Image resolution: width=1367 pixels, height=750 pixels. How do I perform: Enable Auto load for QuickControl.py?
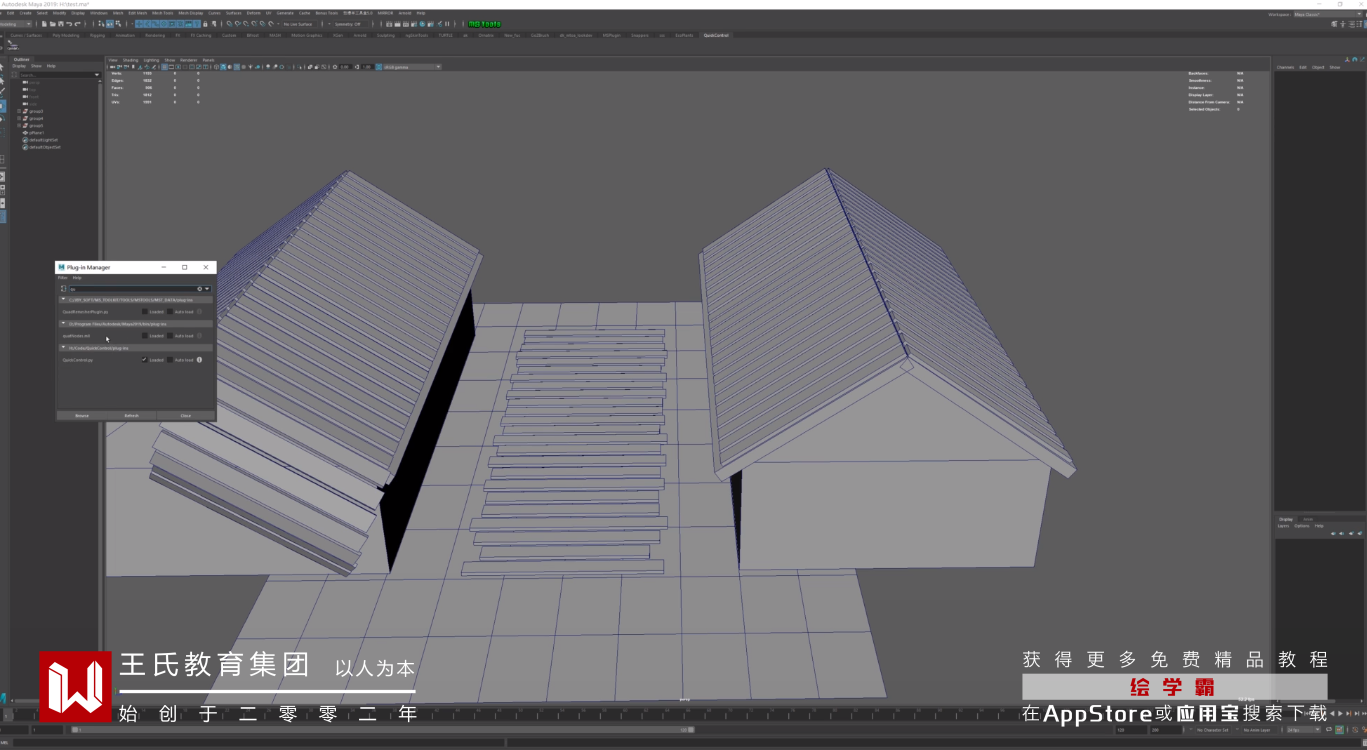[170, 360]
